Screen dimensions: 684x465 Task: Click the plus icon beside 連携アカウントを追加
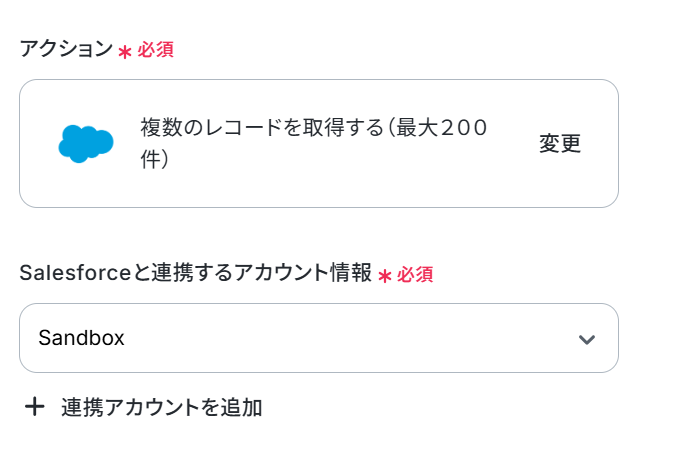pos(34,407)
